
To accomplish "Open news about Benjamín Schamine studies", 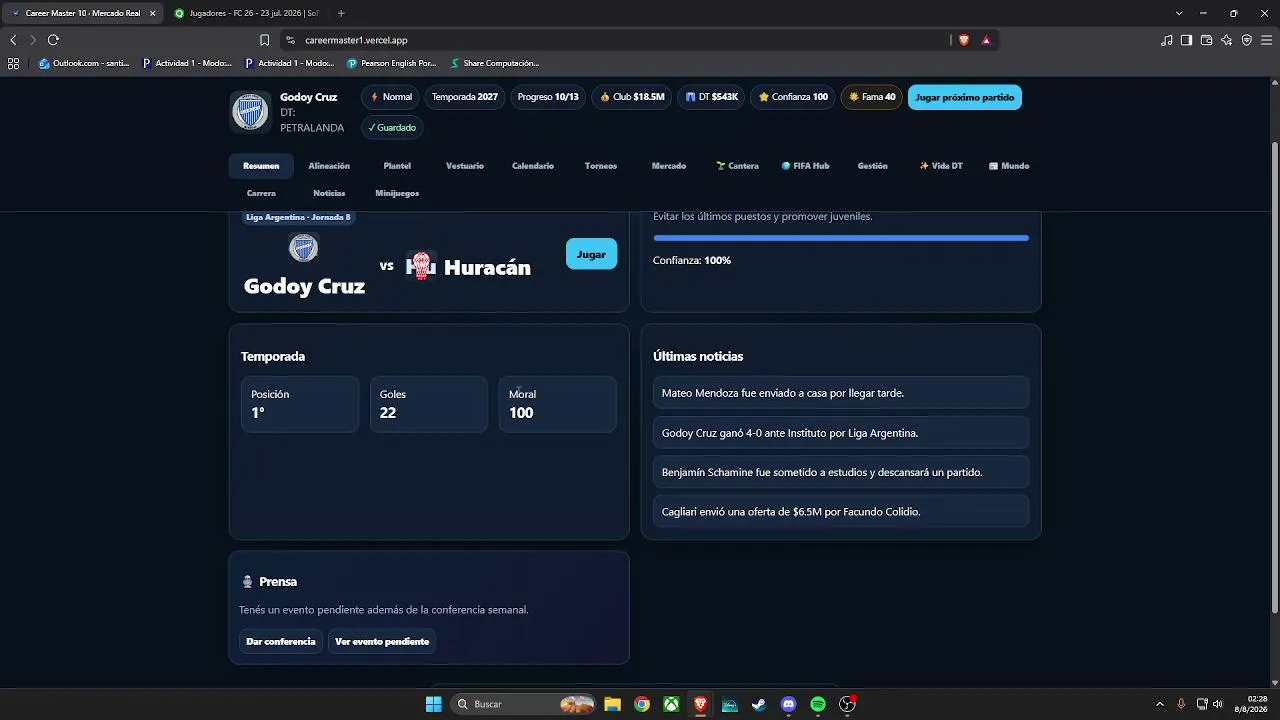I will point(841,472).
